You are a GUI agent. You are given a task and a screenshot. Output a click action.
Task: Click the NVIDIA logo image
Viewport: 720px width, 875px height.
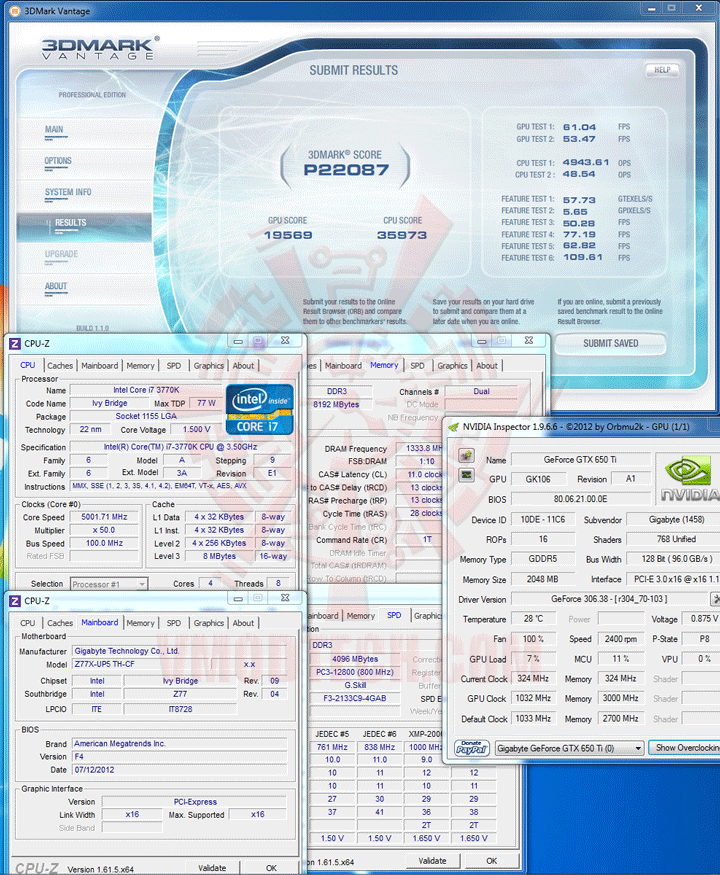689,479
